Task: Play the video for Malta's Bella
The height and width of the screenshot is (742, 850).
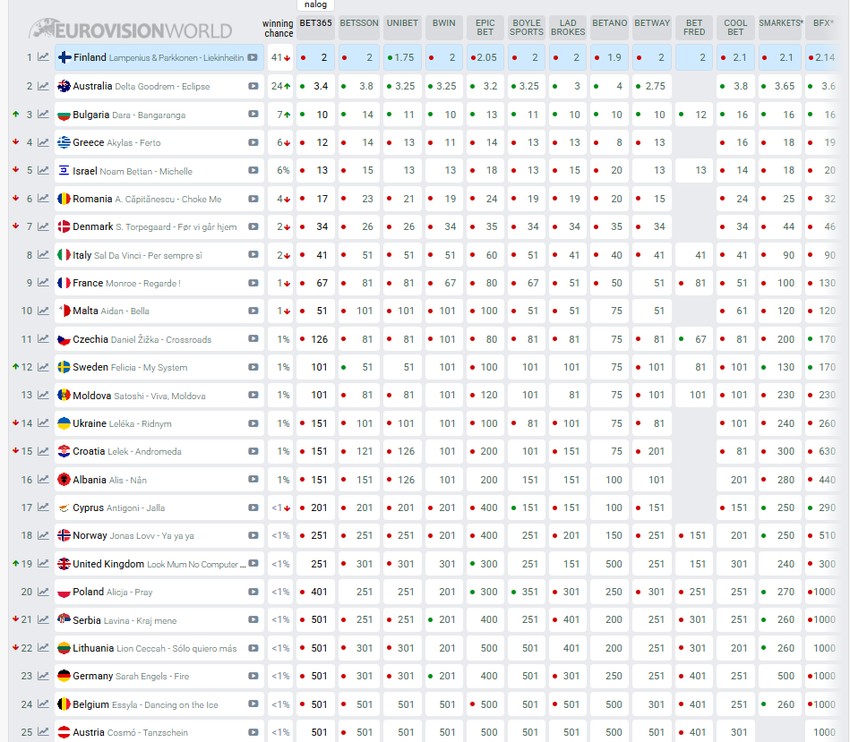Action: tap(253, 311)
